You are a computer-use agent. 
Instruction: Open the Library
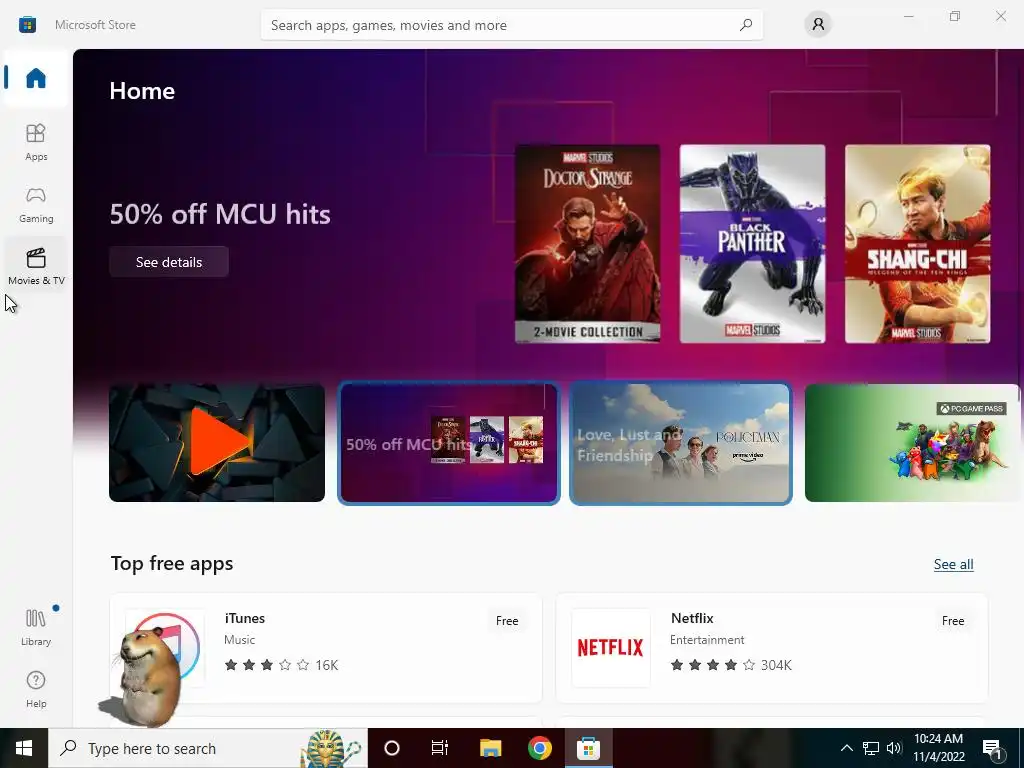[36, 627]
